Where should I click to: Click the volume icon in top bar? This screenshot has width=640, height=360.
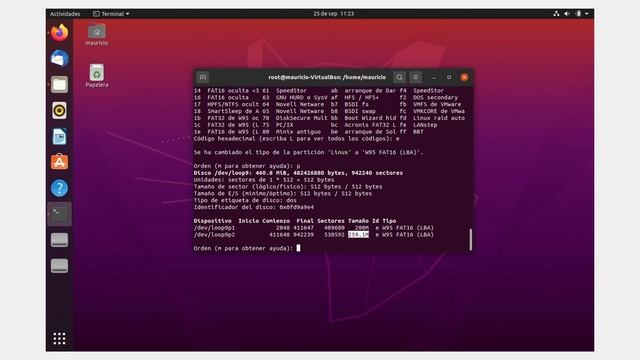click(567, 13)
